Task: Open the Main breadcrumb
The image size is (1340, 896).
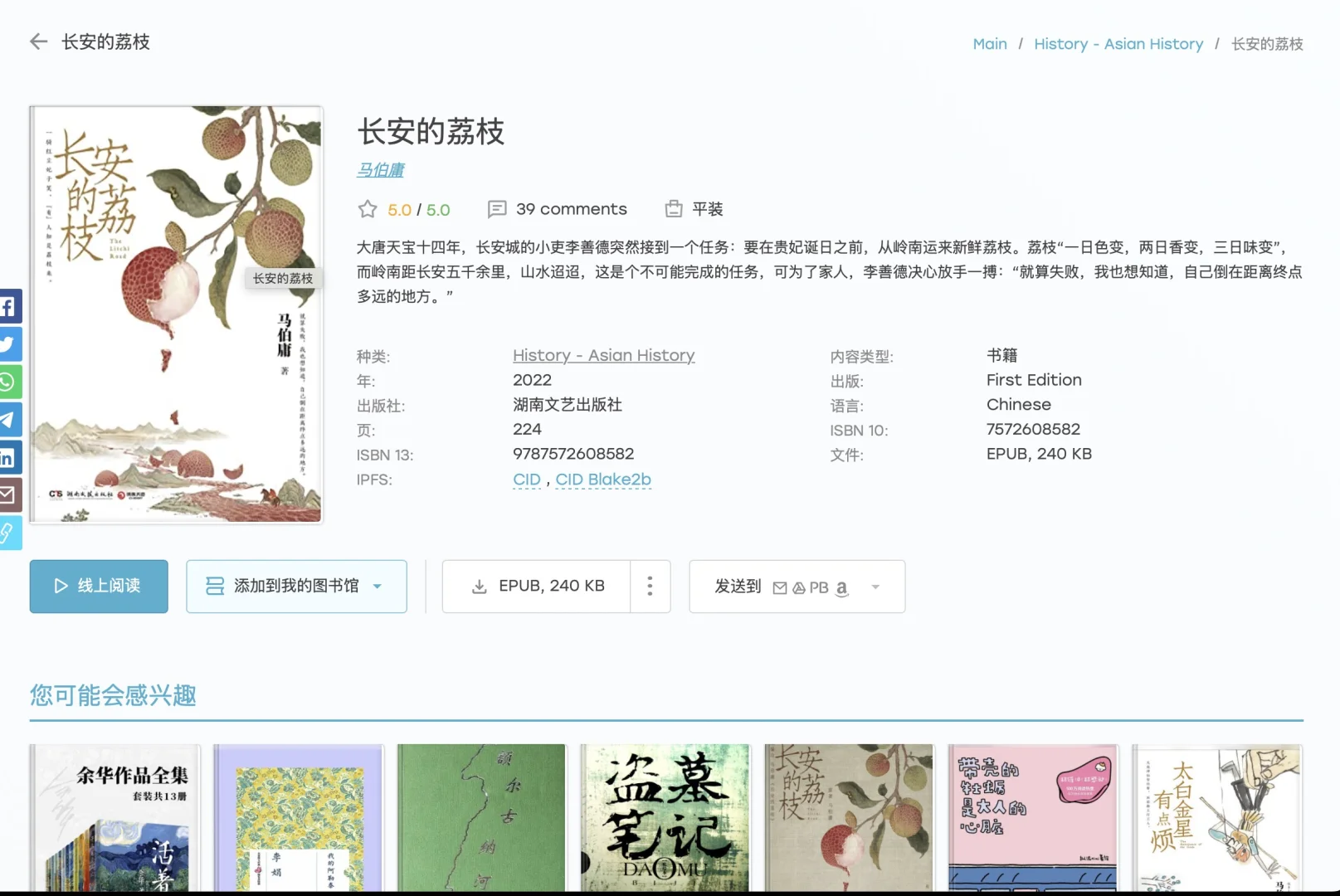Action: [990, 44]
